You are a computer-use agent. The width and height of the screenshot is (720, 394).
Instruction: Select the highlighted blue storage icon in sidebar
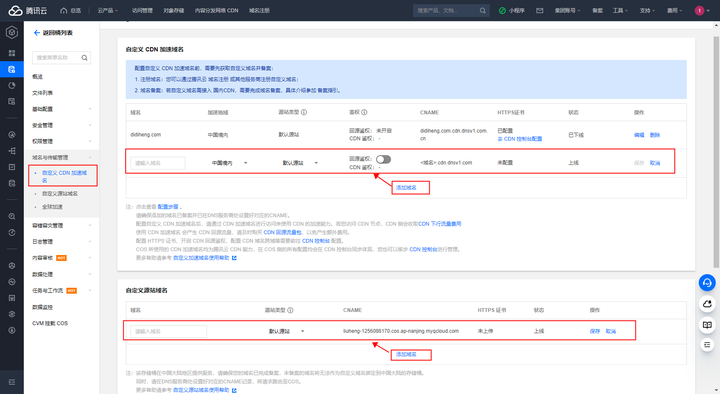click(12, 69)
